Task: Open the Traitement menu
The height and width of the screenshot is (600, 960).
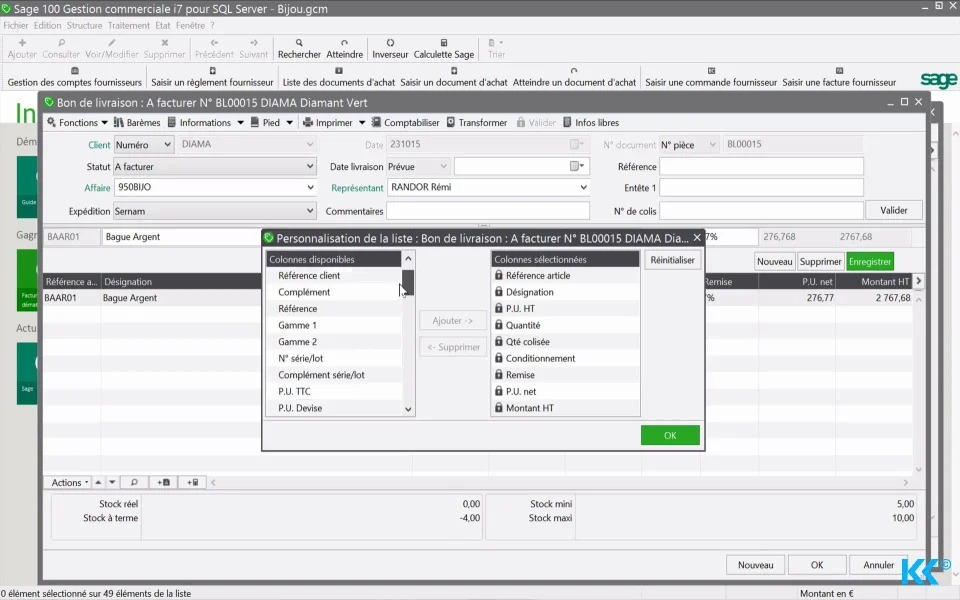Action: point(129,26)
